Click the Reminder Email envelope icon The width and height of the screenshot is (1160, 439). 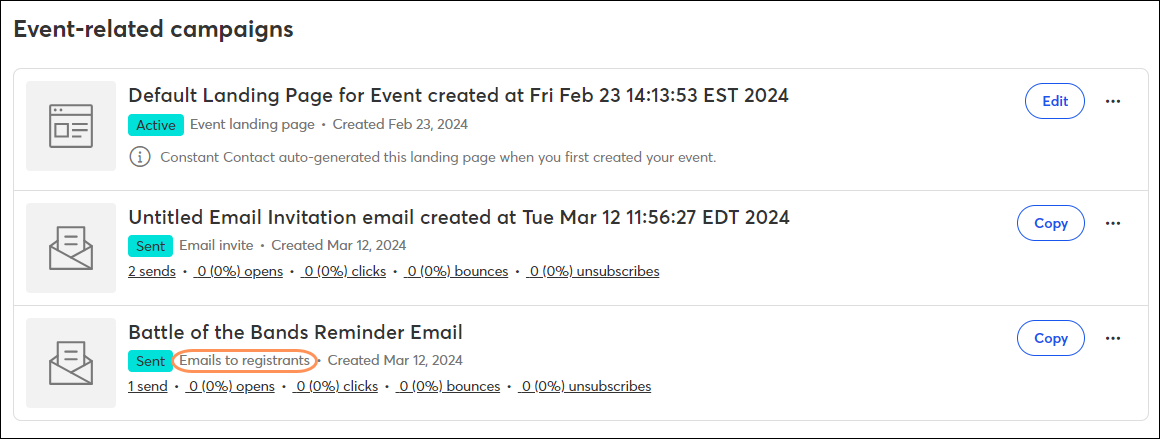pyautogui.click(x=71, y=363)
